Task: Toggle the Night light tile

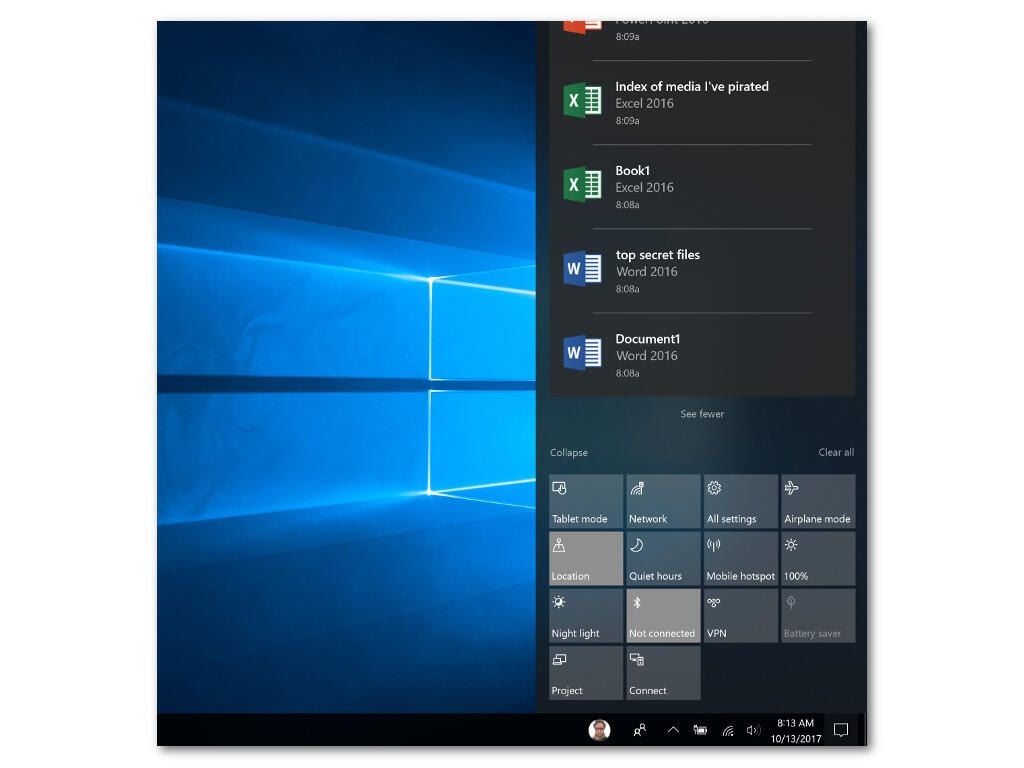Action: point(586,616)
